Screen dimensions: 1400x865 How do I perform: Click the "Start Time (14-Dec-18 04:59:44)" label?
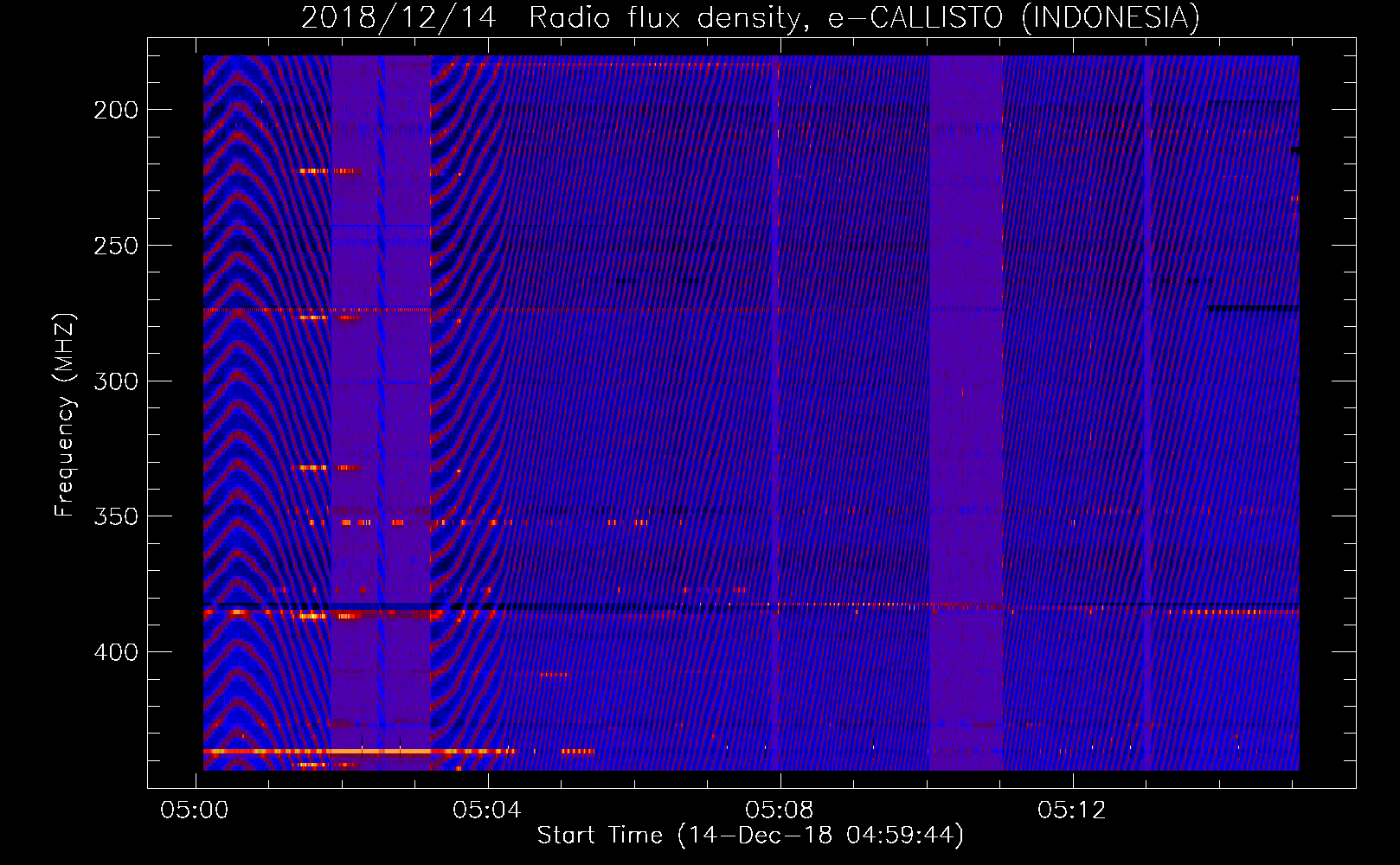750,836
